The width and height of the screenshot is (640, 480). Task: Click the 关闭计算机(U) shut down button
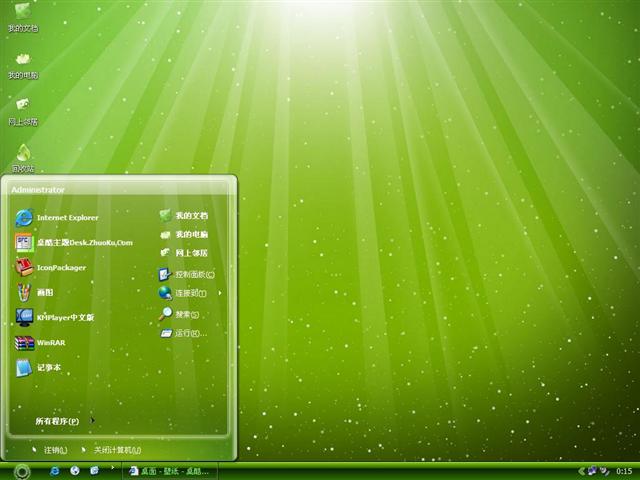[111, 450]
